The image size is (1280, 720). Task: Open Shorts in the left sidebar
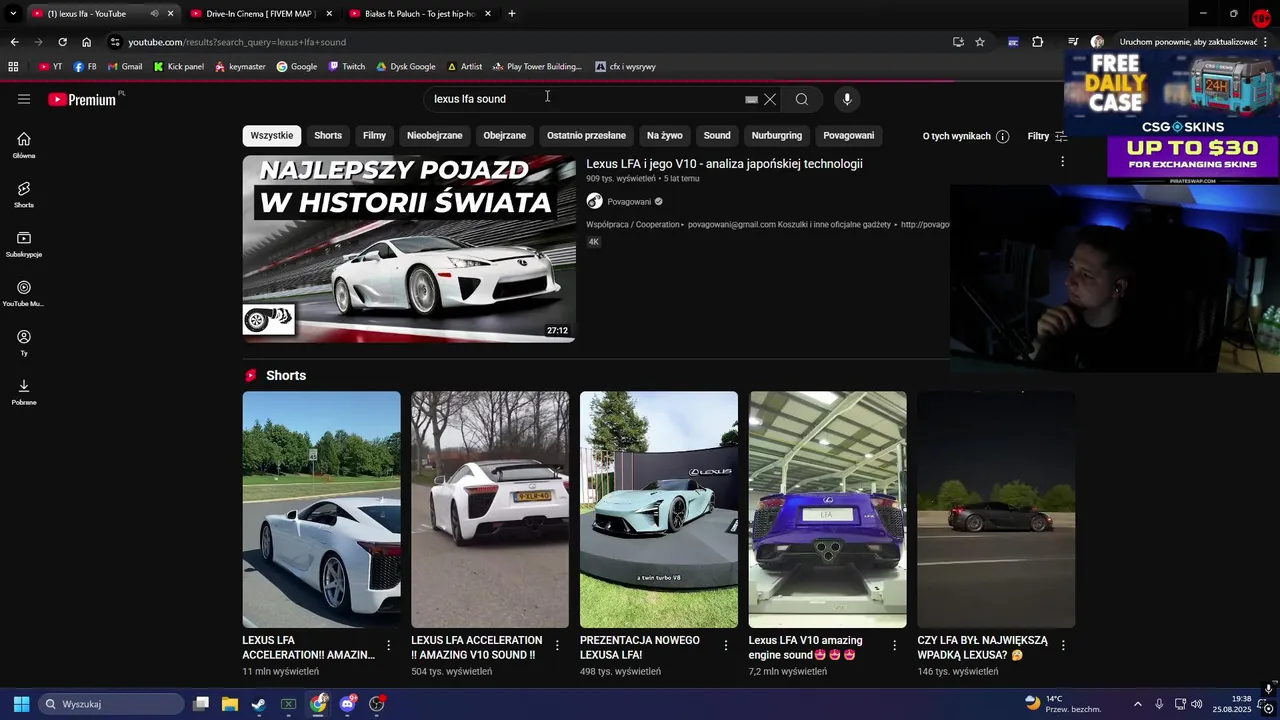24,194
